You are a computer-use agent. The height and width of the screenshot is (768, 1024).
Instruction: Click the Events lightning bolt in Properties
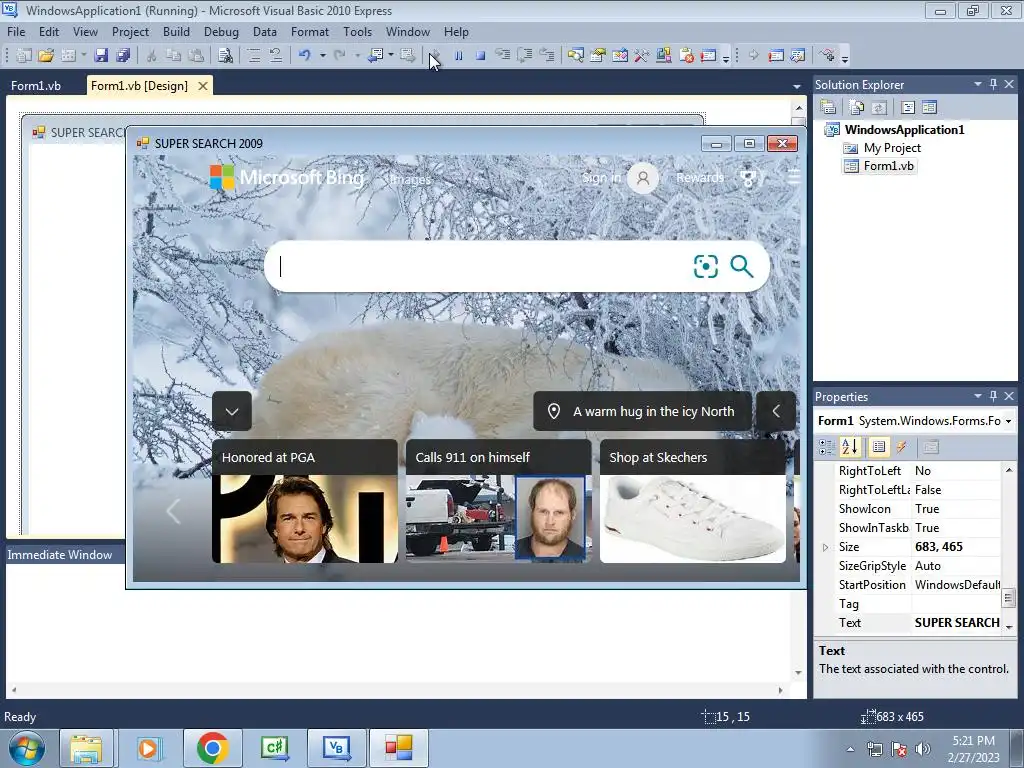901,447
